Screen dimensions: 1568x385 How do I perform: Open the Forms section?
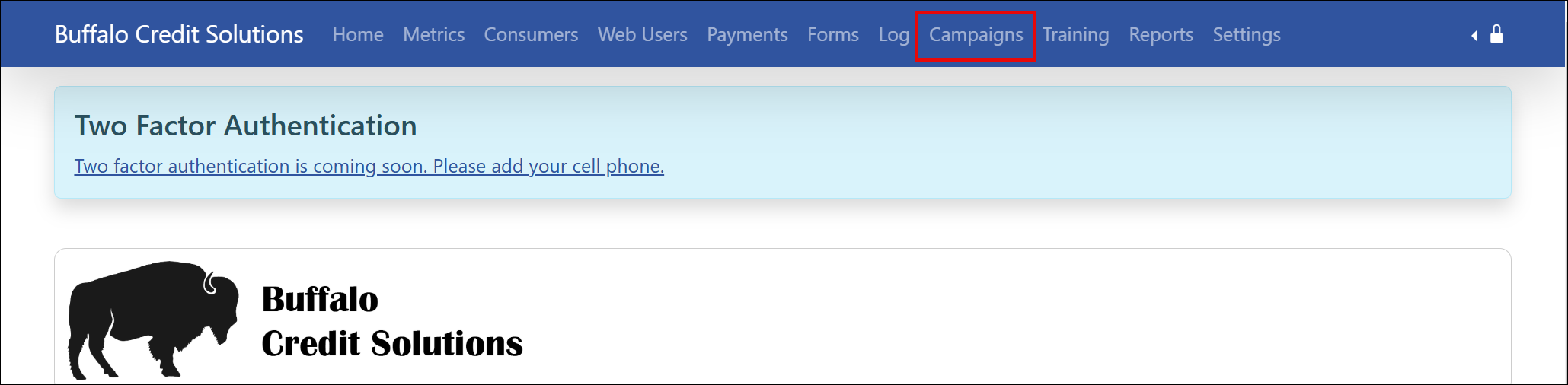833,35
